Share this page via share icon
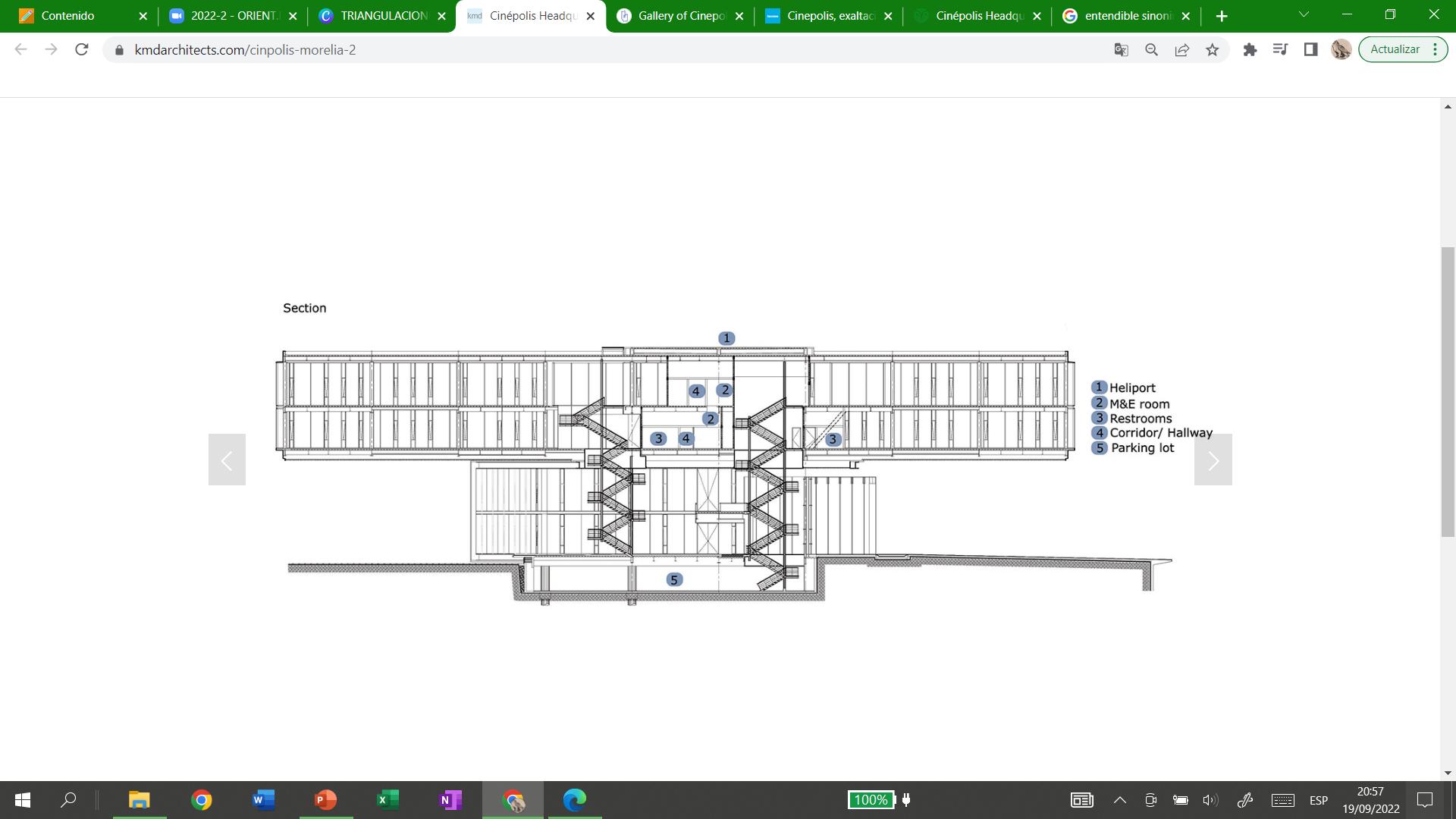The image size is (1456, 819). pos(1181,50)
